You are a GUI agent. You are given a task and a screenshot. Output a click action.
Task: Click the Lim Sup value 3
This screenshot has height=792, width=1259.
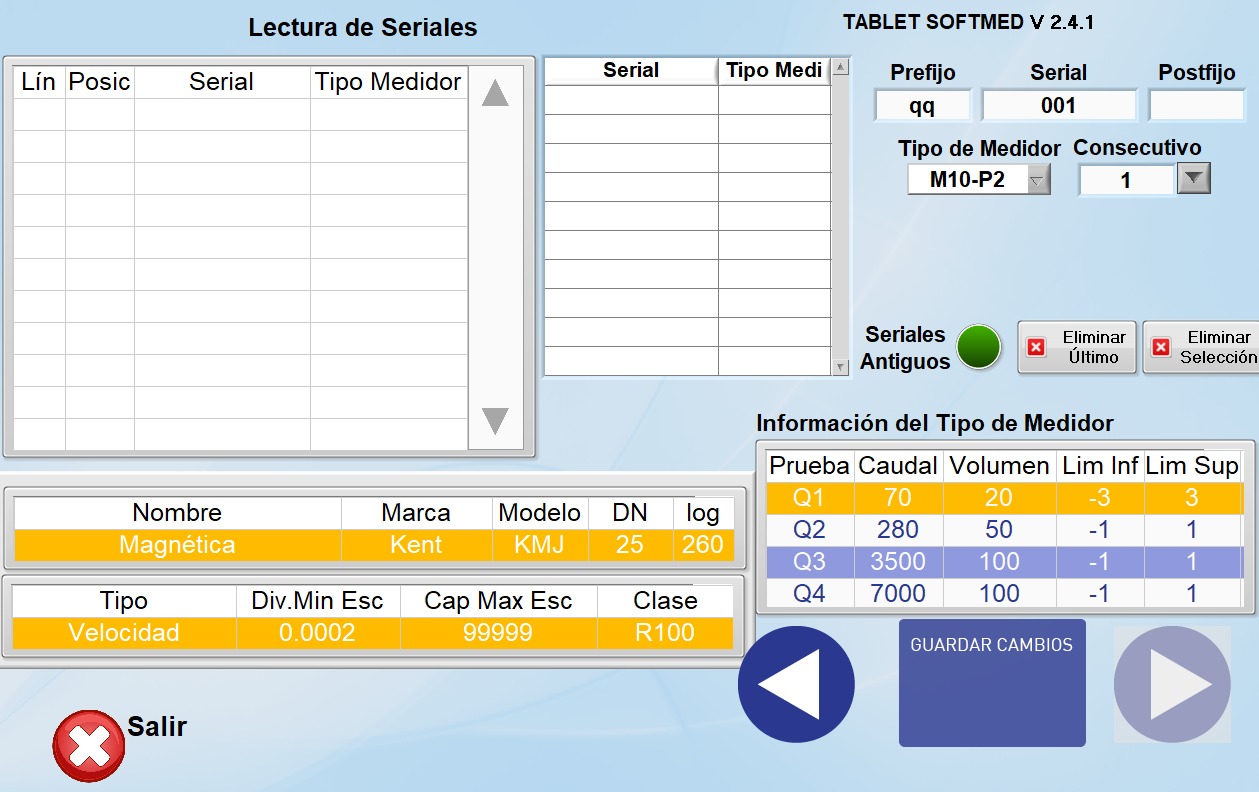tap(1192, 498)
